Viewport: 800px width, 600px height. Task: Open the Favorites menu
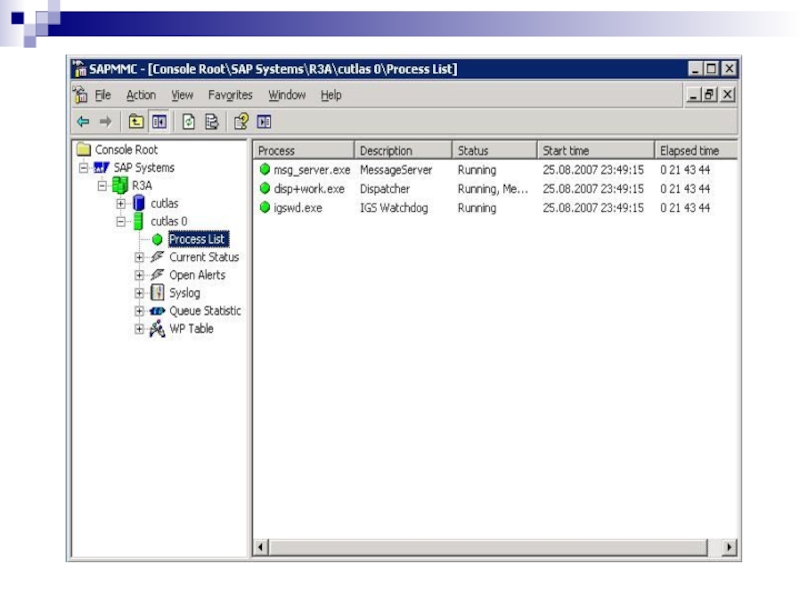(230, 95)
